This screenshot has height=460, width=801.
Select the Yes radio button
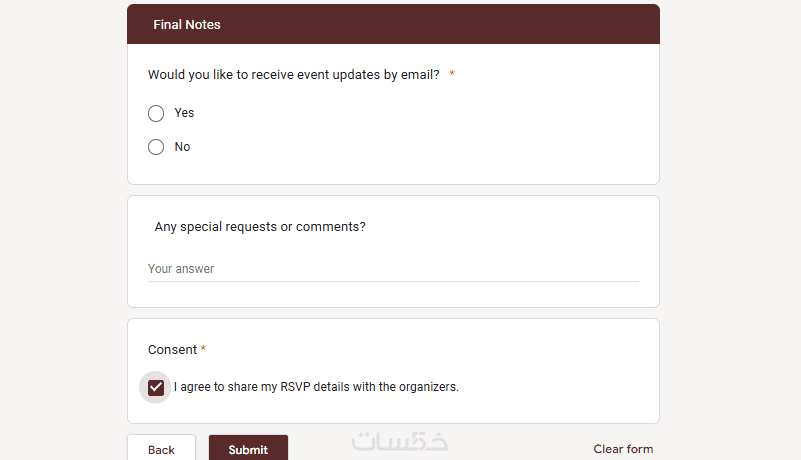pyautogui.click(x=156, y=113)
